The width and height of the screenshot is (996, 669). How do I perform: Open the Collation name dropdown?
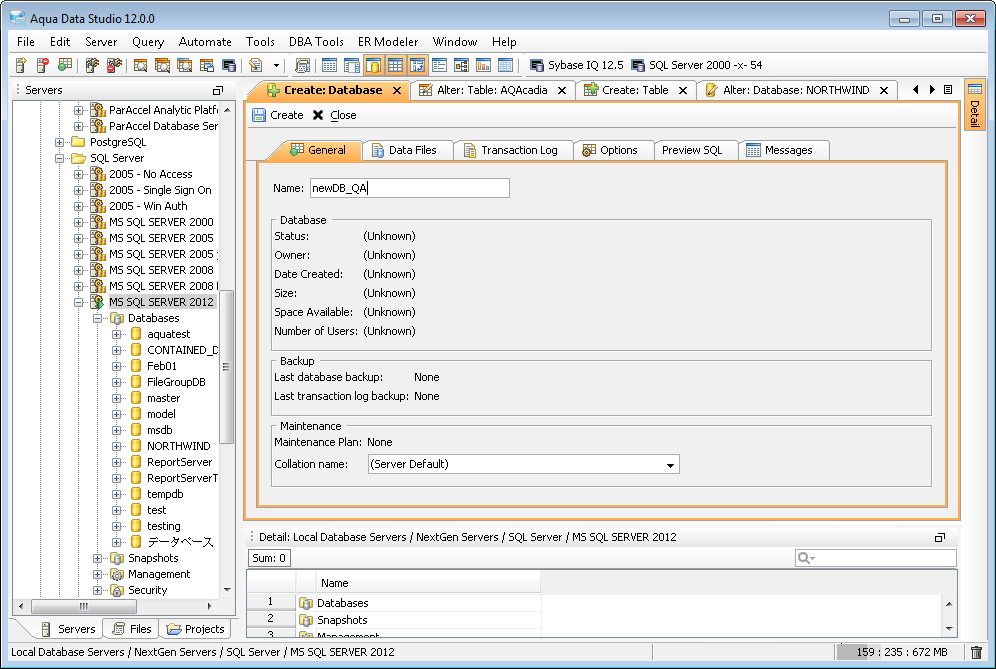pyautogui.click(x=670, y=465)
